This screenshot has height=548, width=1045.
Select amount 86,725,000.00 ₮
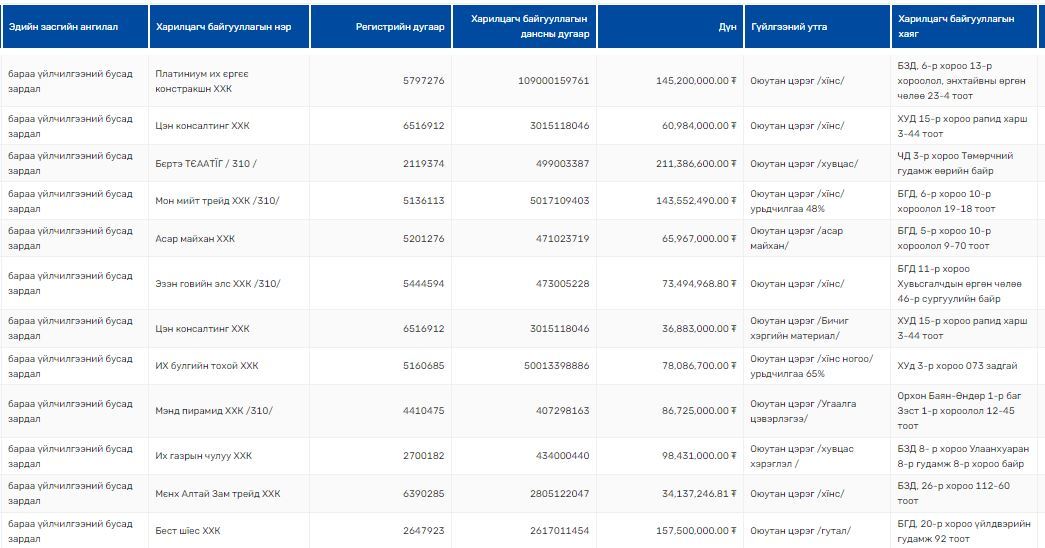[x=699, y=411]
